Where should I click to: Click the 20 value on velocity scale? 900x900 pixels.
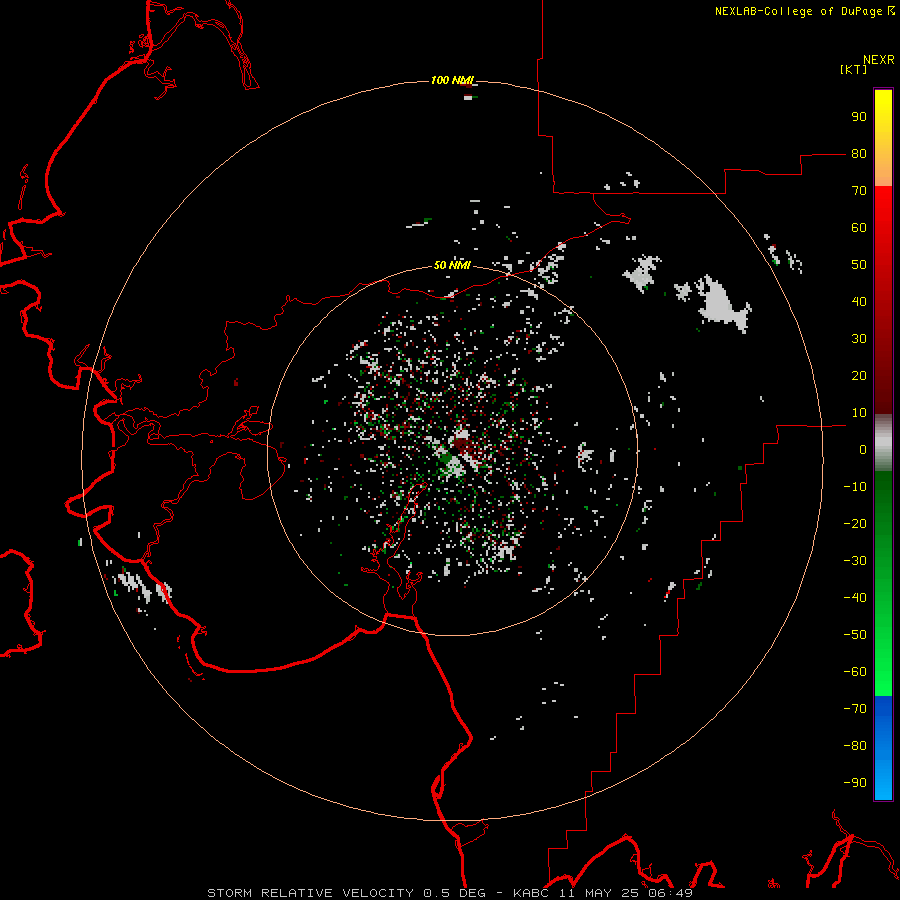pos(859,376)
